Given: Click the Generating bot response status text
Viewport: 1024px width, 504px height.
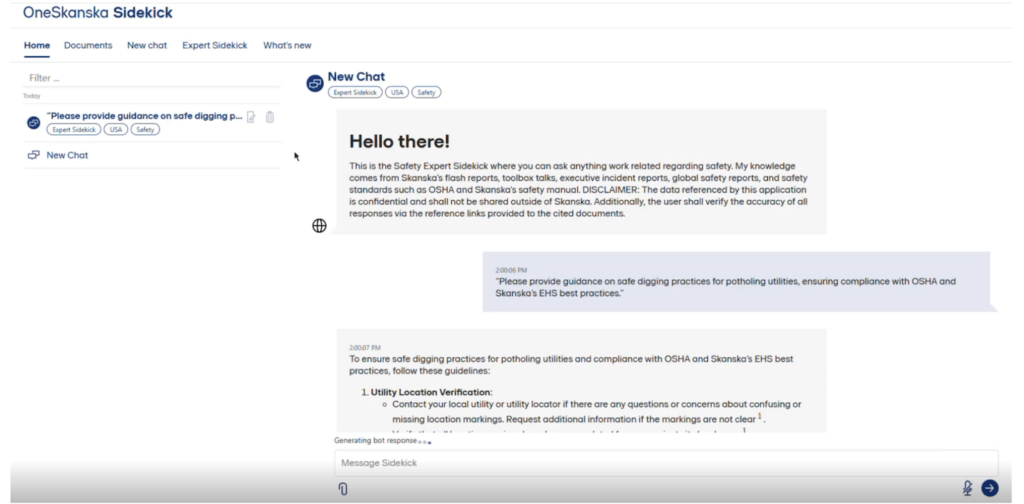Looking at the screenshot, I should tap(376, 441).
